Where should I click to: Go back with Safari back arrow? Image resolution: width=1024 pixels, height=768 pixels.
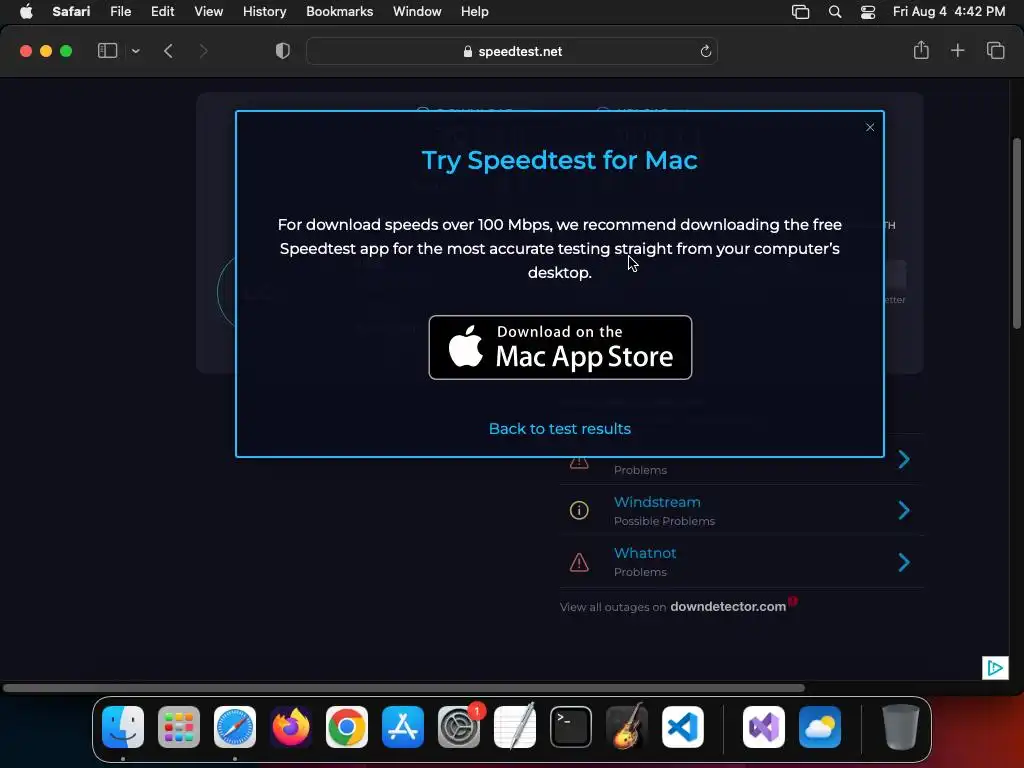click(168, 51)
